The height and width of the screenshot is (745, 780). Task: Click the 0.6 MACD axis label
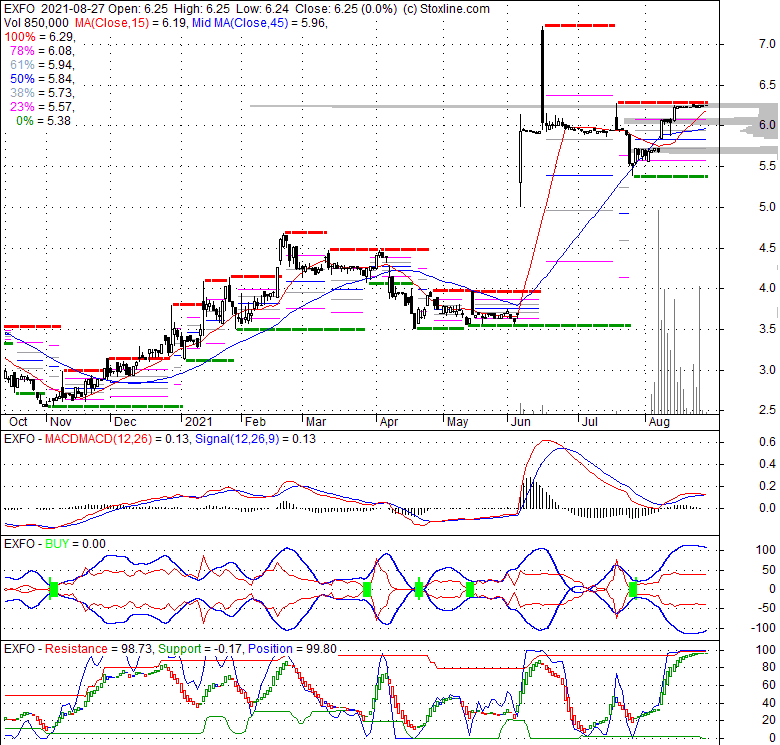[767, 442]
